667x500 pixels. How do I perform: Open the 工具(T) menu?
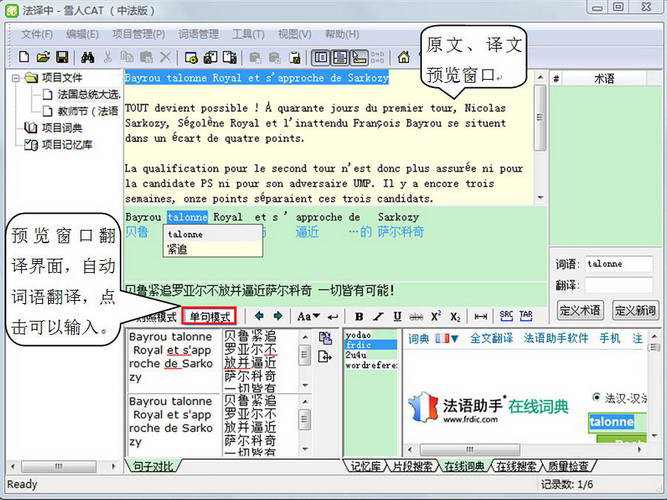tap(248, 34)
